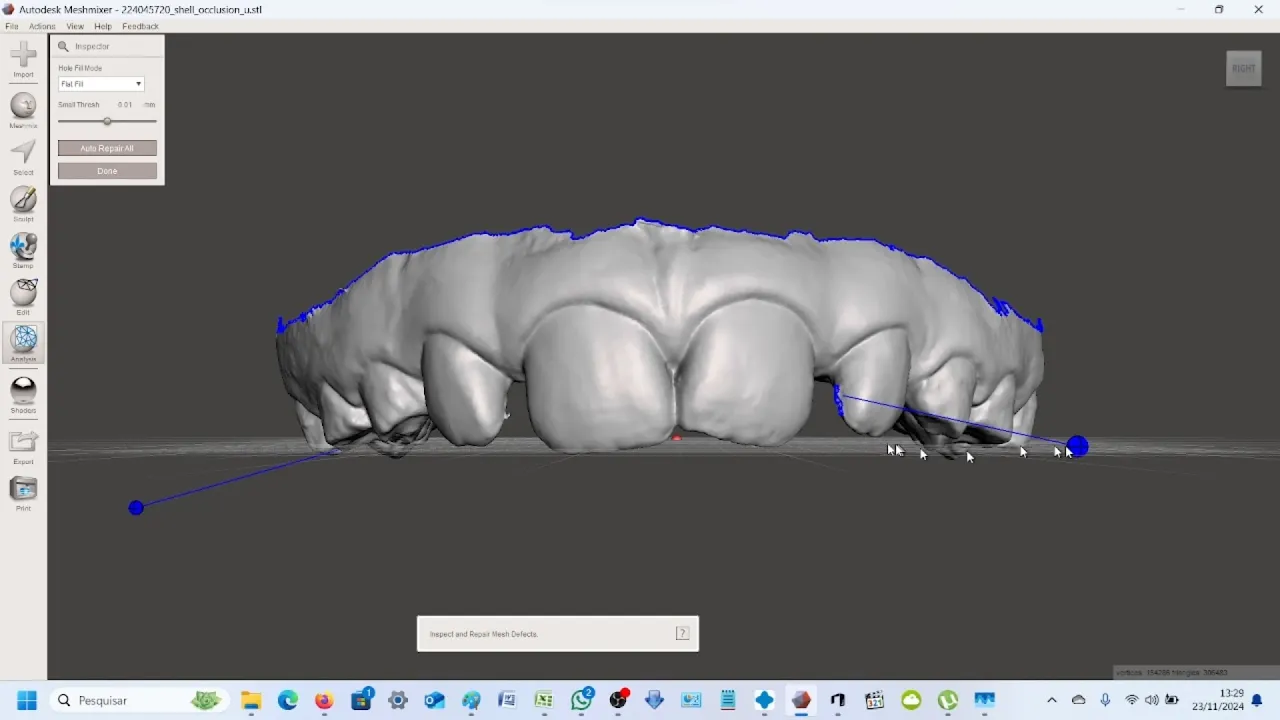Click the microphone tray icon
Image resolution: width=1280 pixels, height=720 pixels.
(x=1105, y=700)
